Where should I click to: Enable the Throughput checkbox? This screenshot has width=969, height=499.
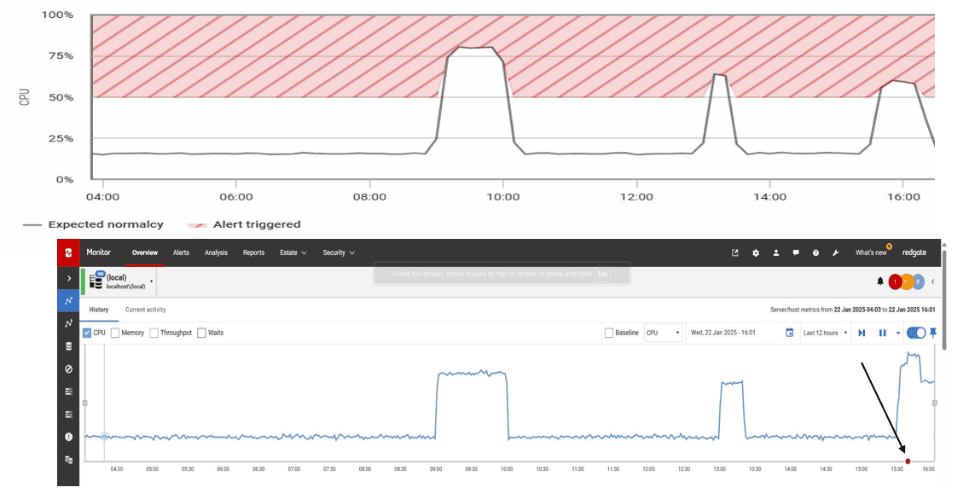[x=154, y=333]
